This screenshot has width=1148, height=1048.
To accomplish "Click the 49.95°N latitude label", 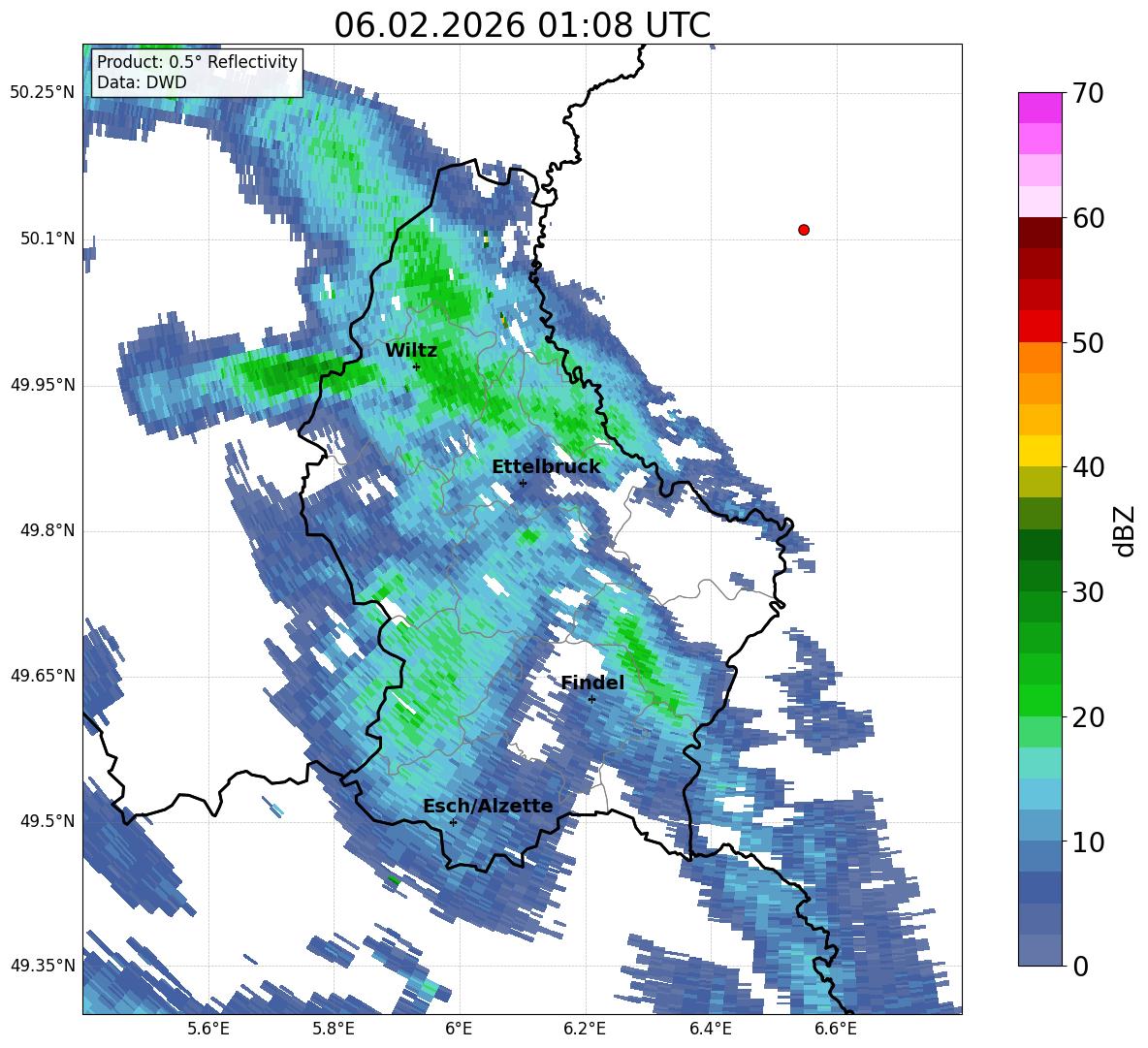I will pyautogui.click(x=43, y=384).
